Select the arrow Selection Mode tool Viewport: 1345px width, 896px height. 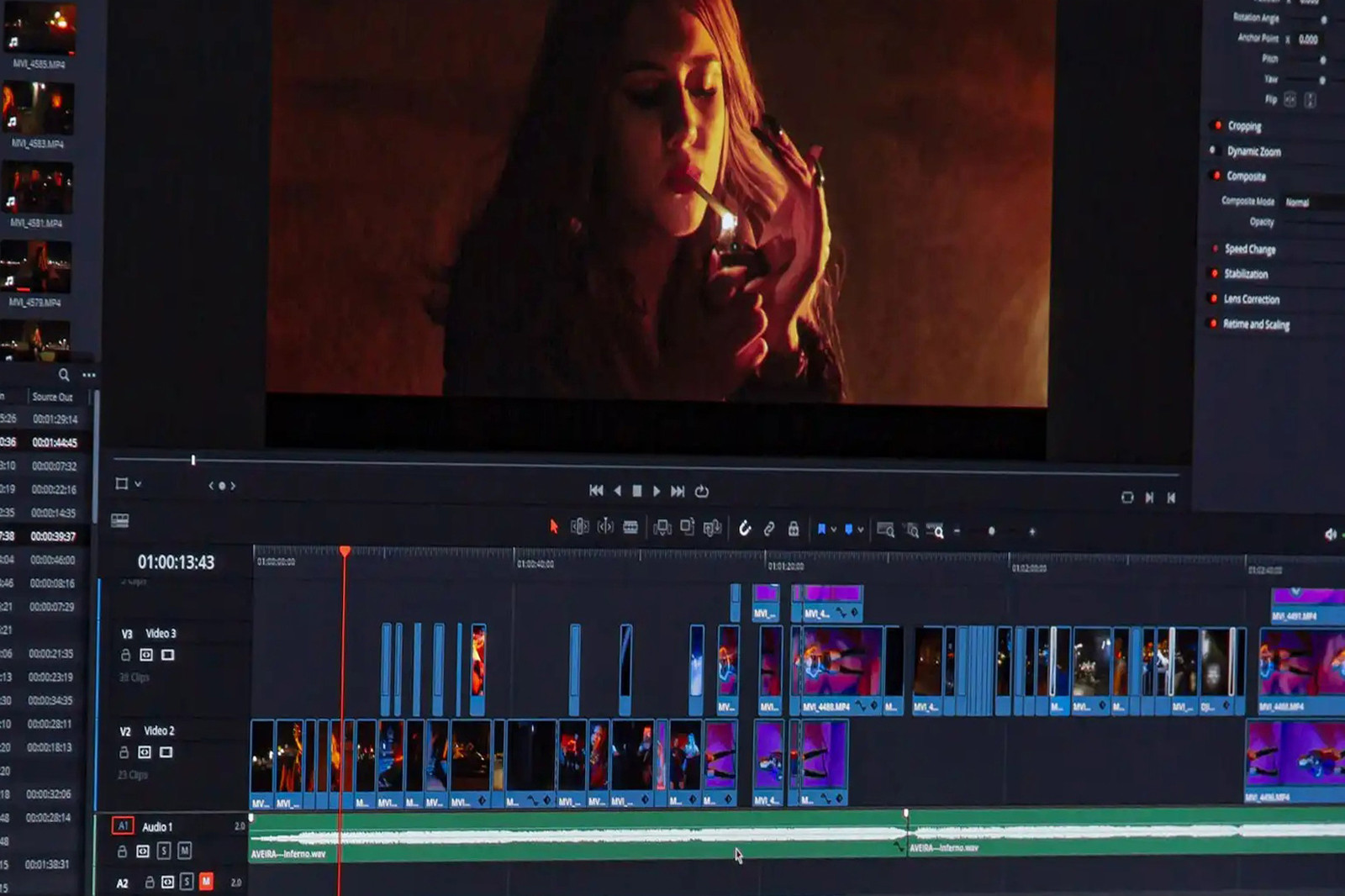(x=553, y=526)
